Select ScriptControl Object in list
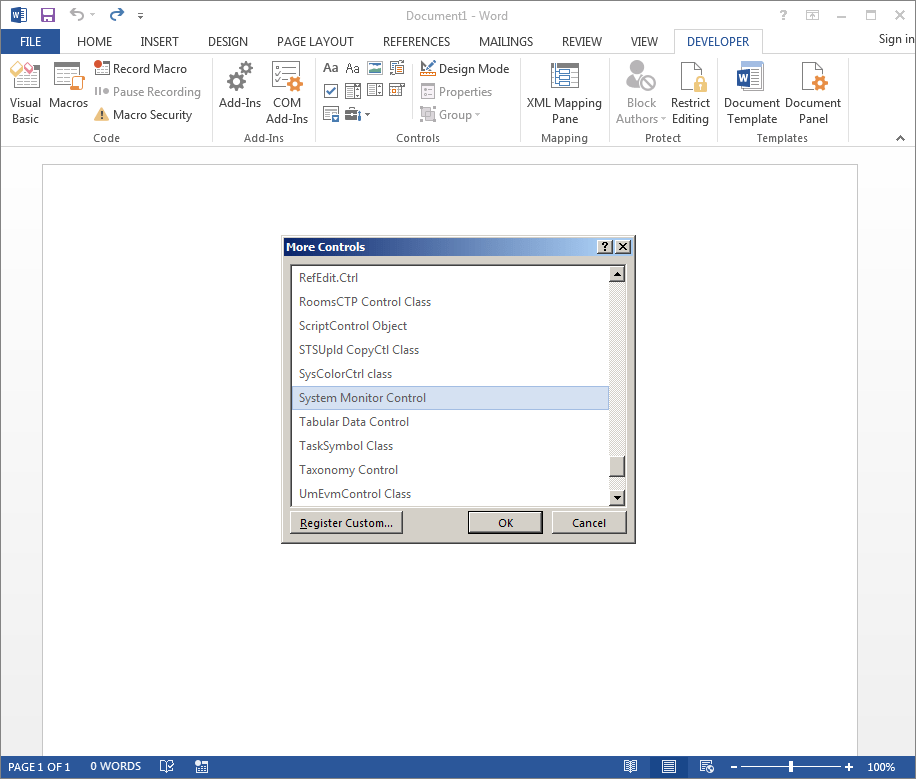Image resolution: width=916 pixels, height=779 pixels. pyautogui.click(x=450, y=326)
